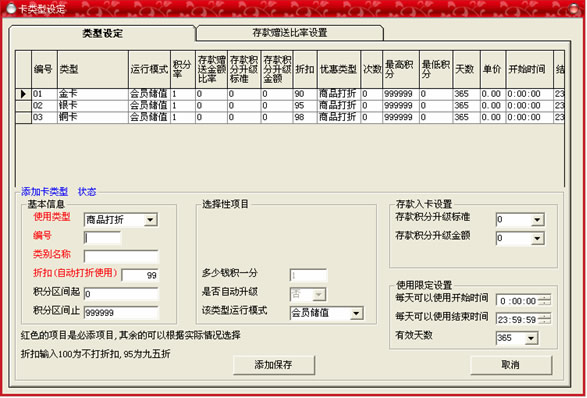The height and width of the screenshot is (398, 587).
Task: Open the 存款积分升级金额 dropdown
Action: (537, 238)
